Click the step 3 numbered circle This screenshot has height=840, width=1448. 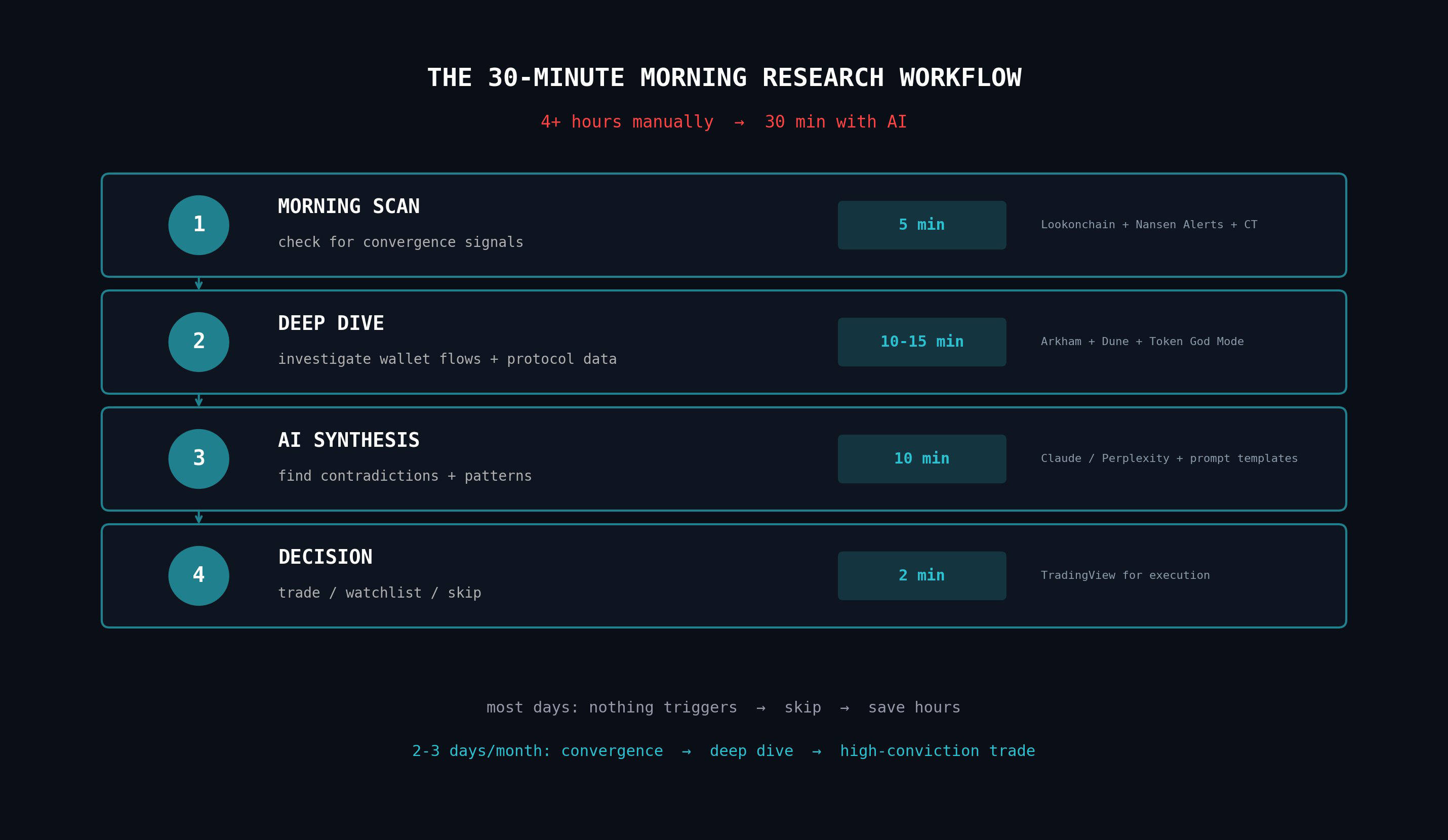(198, 459)
